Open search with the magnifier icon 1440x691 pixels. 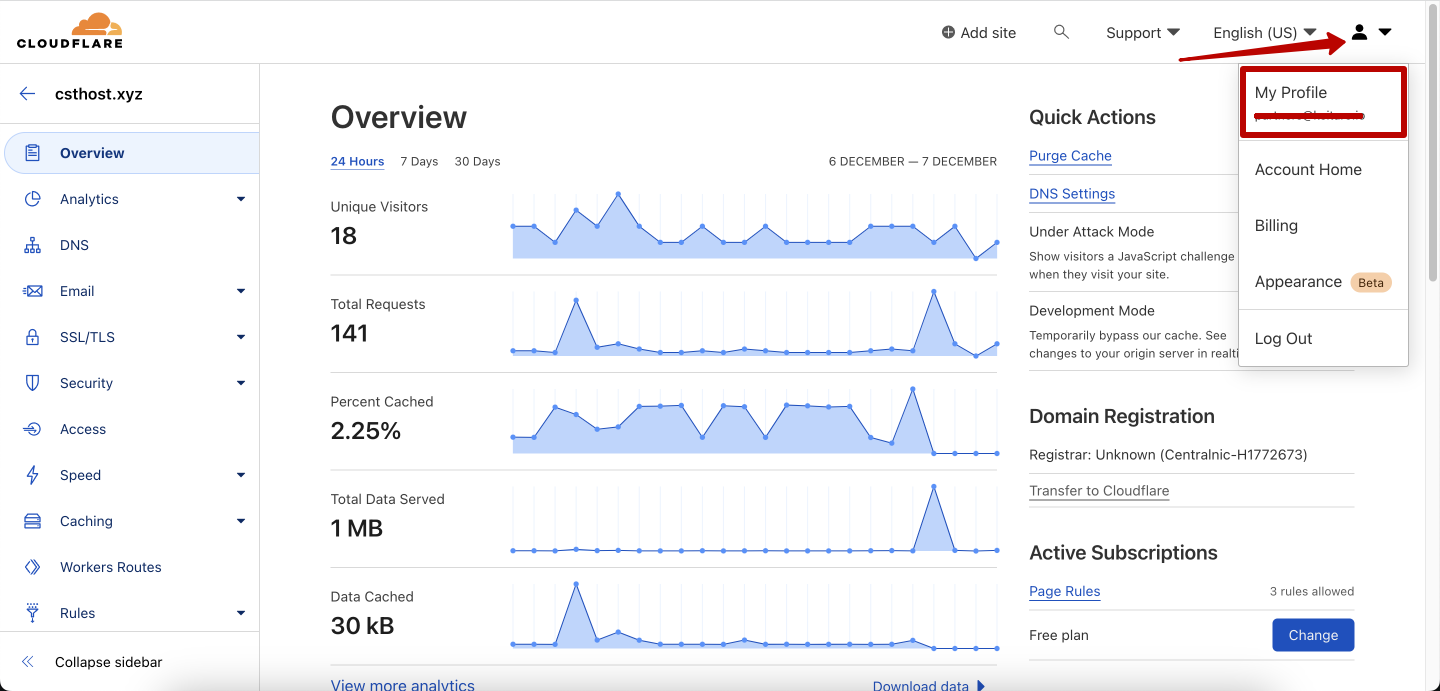pyautogui.click(x=1061, y=32)
